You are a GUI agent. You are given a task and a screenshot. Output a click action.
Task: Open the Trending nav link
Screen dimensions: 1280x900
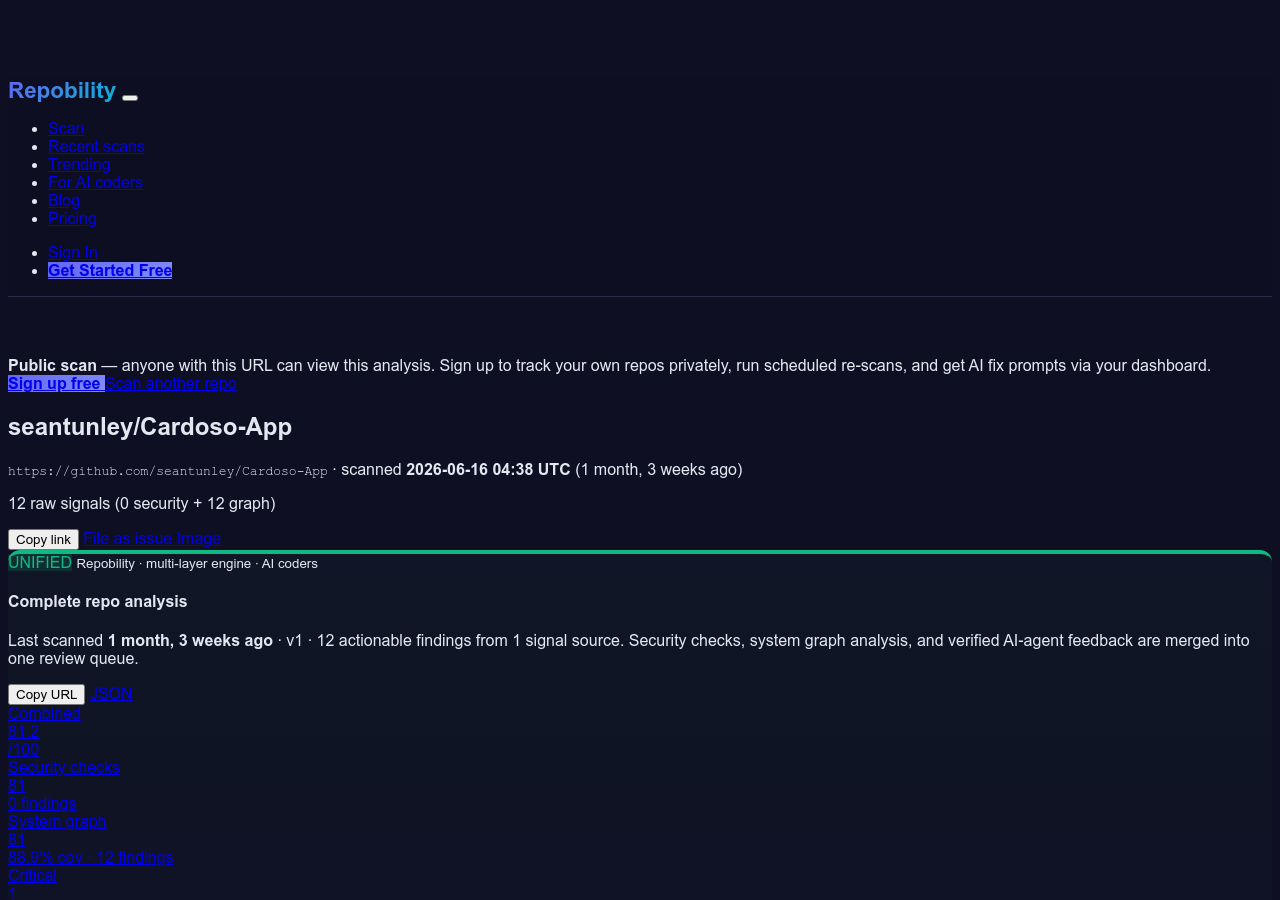pyautogui.click(x=79, y=164)
